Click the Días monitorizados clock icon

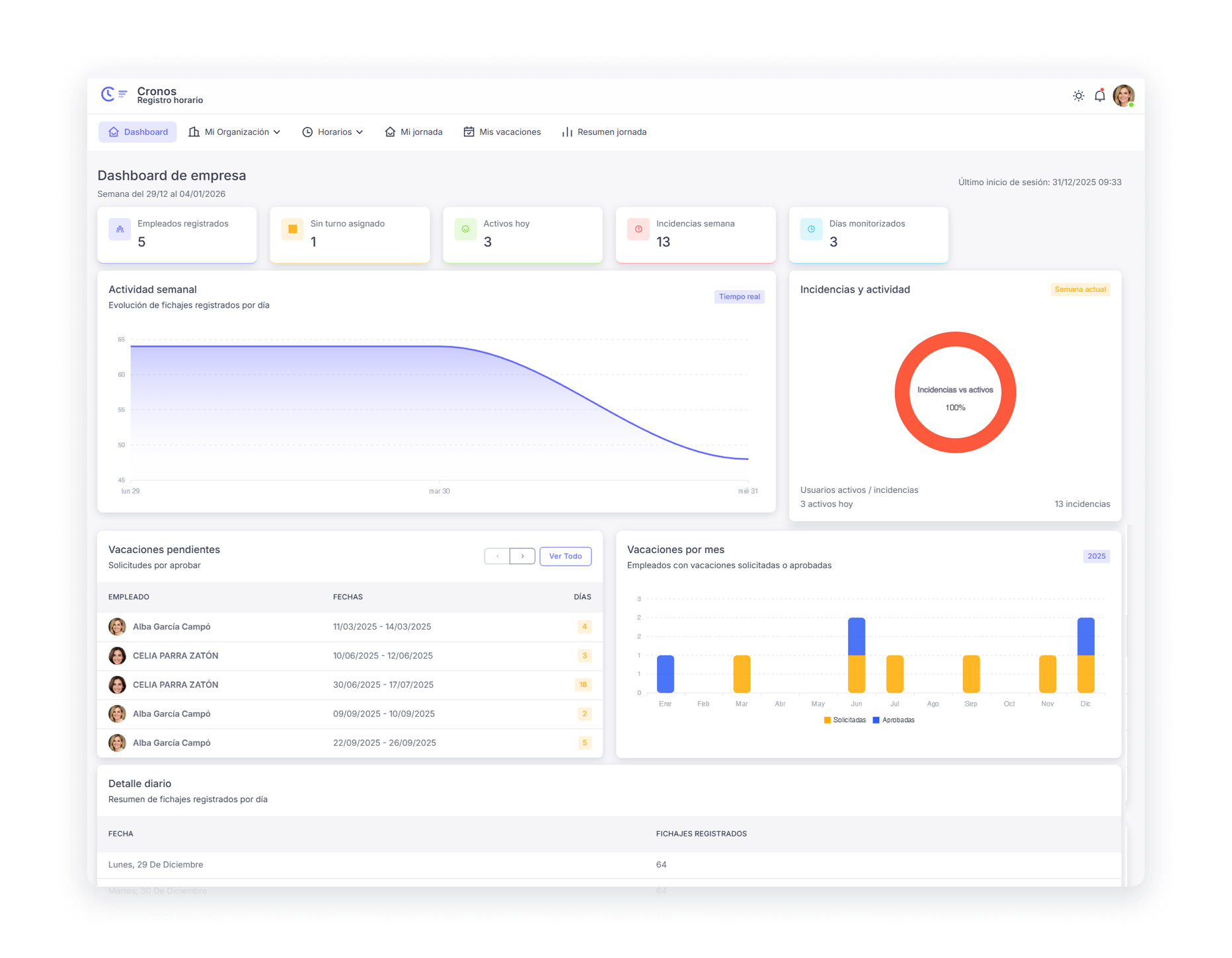[x=811, y=229]
